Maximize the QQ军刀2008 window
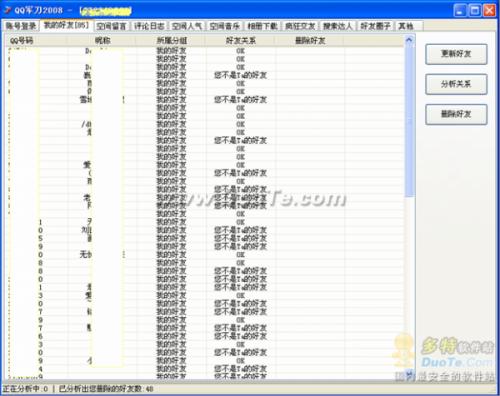Screen dimensions: 500x396 coord(475,11)
